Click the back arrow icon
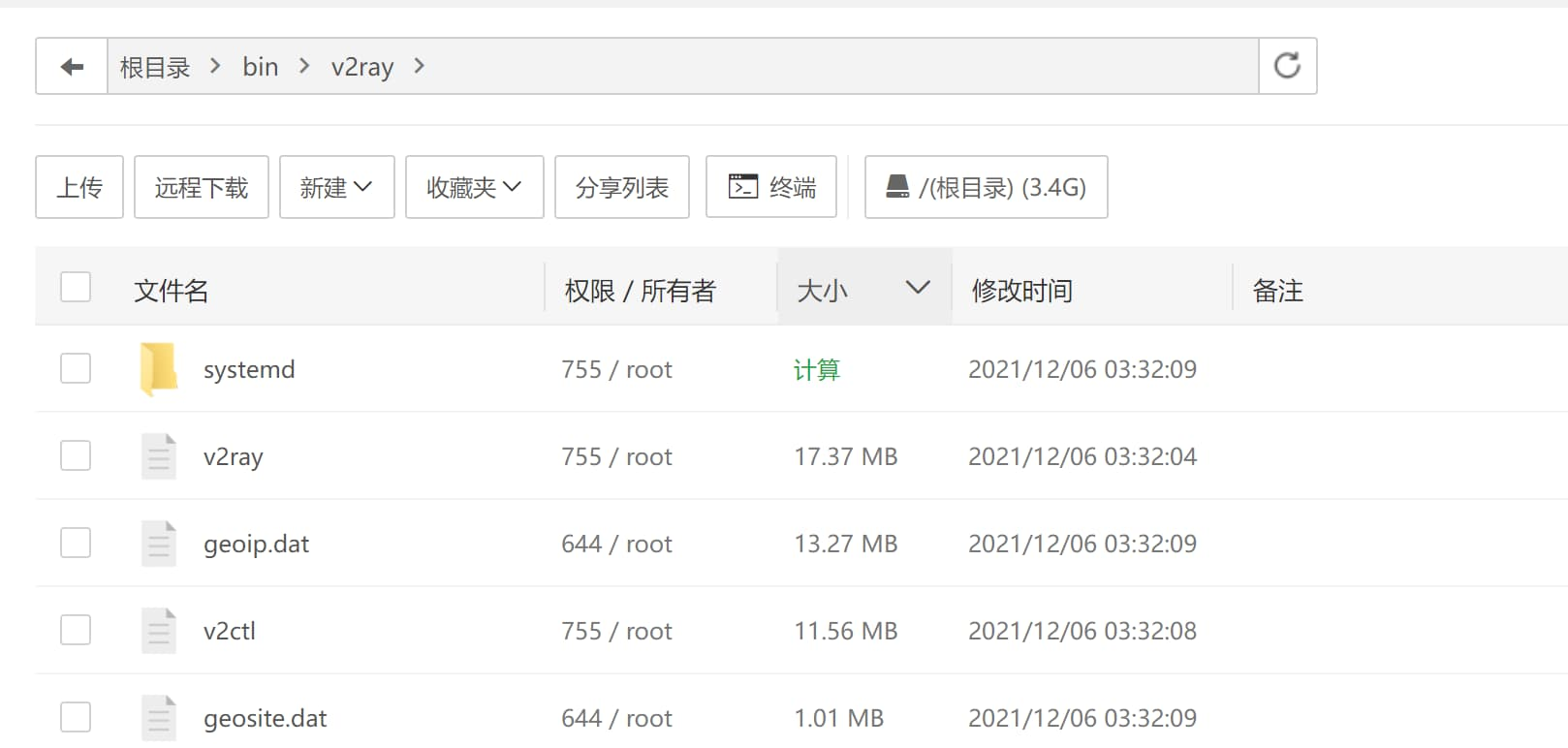The image size is (1568, 748). [72, 67]
